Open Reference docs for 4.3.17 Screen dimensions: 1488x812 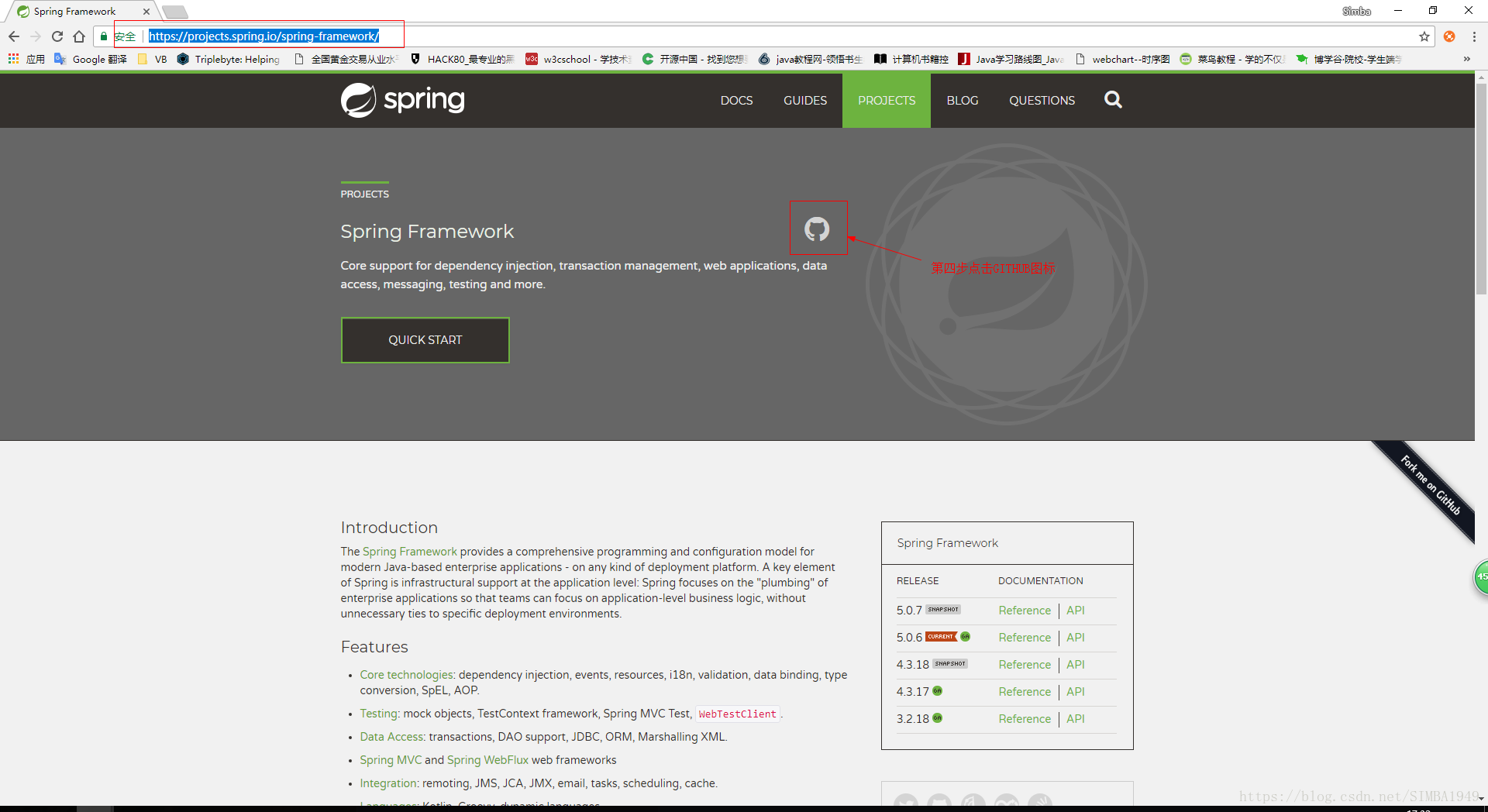pyautogui.click(x=1025, y=692)
